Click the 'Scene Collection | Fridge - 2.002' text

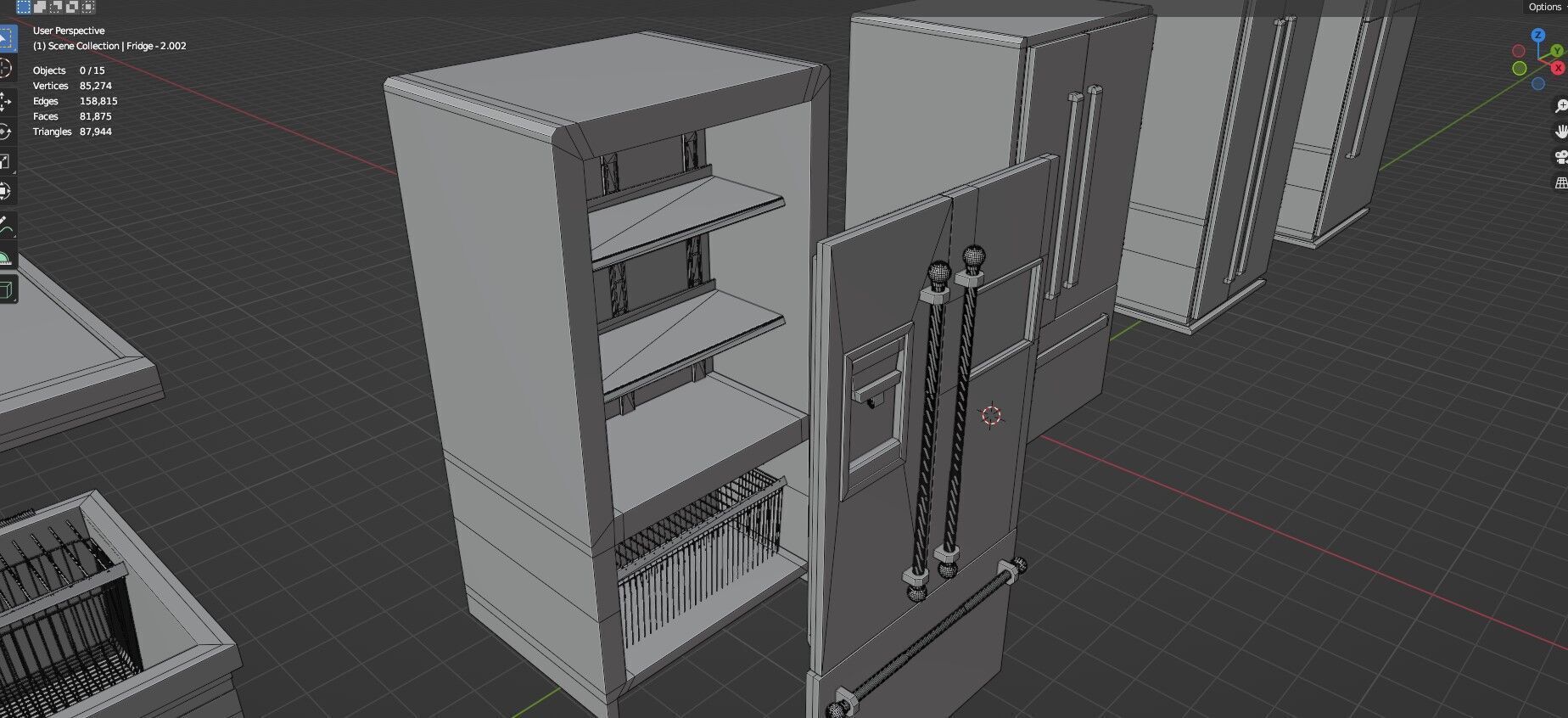(x=117, y=46)
